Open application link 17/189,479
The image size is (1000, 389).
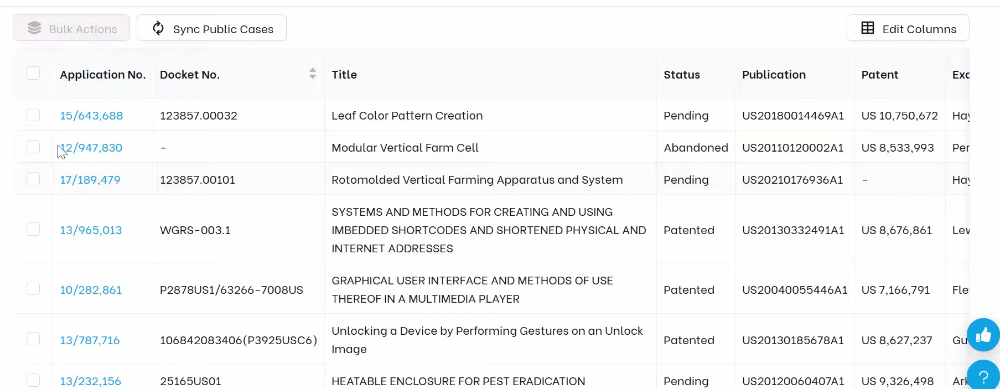90,180
